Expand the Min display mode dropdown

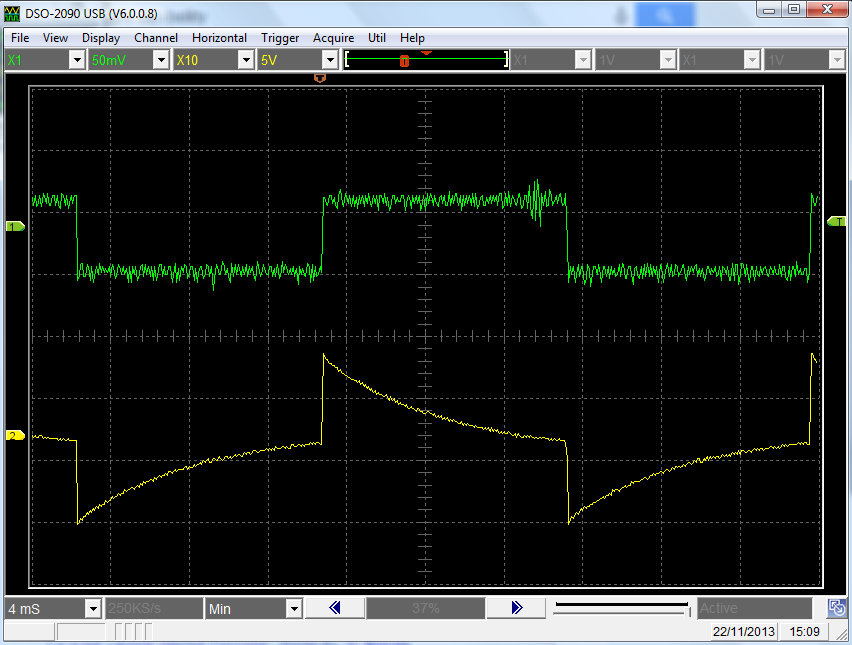click(x=293, y=608)
